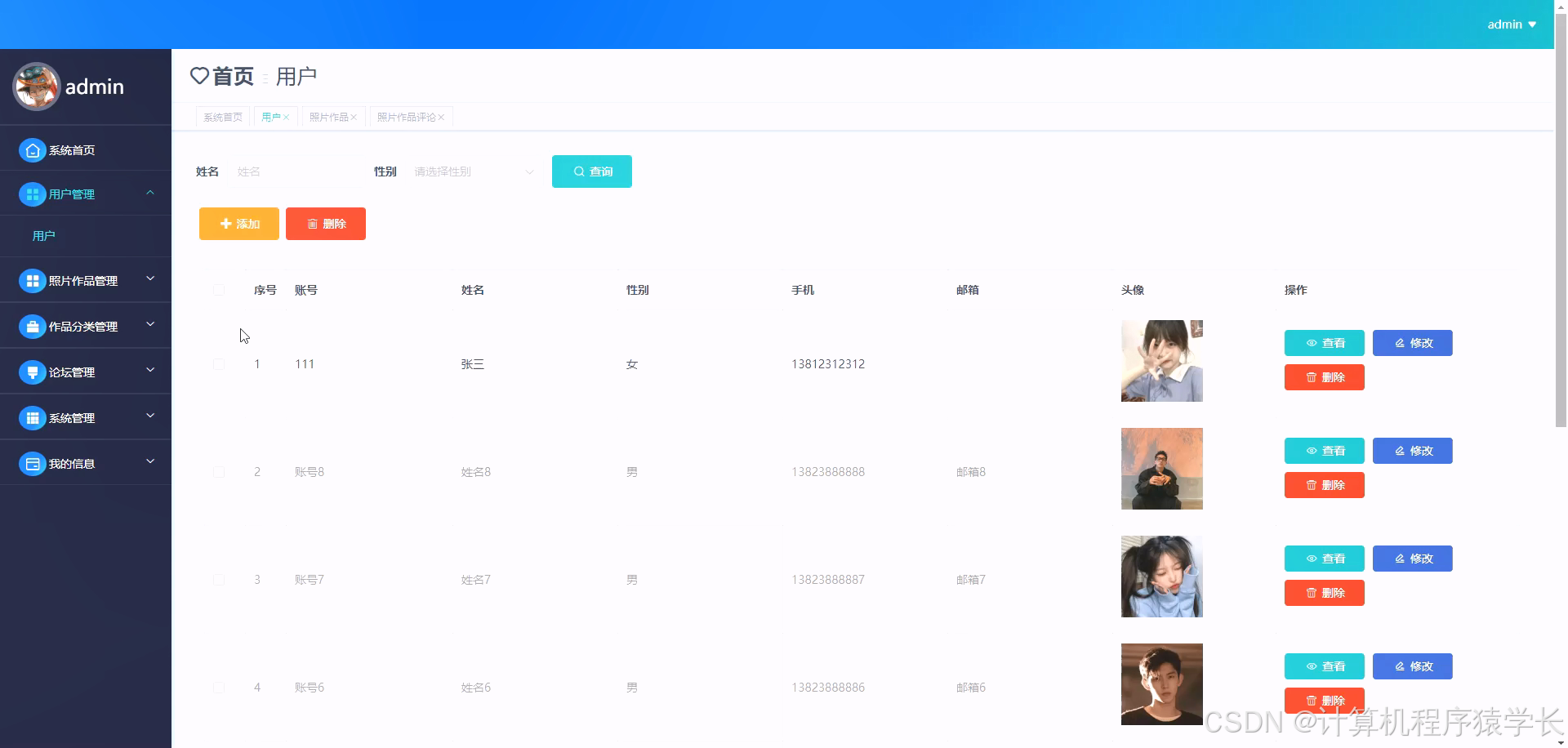Tick the checkbox next to 账号8
Screen dimensions: 1568x748
(219, 471)
